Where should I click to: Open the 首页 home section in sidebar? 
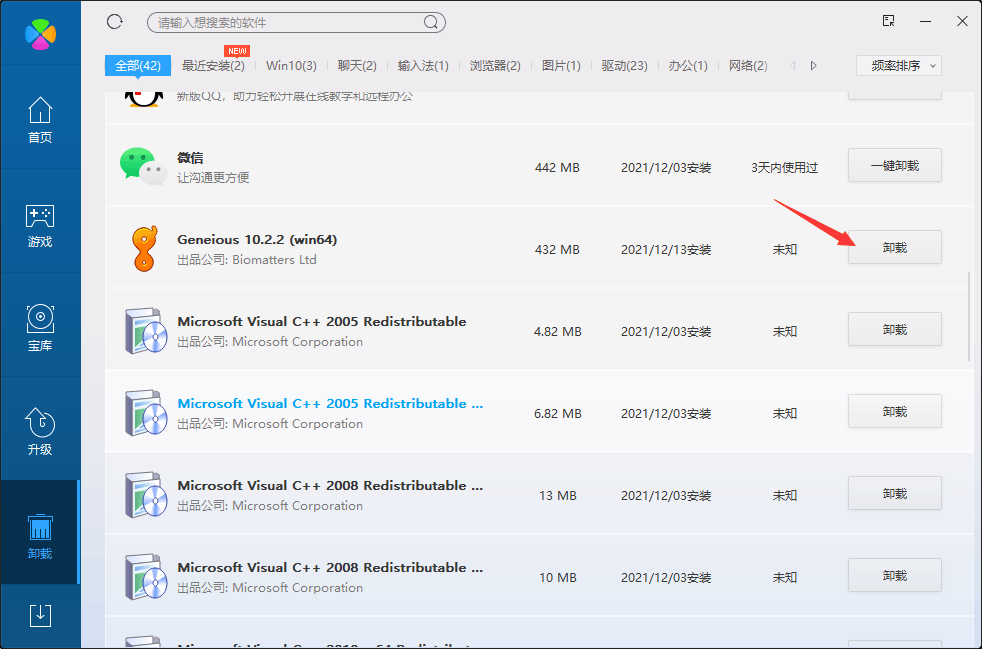40,120
